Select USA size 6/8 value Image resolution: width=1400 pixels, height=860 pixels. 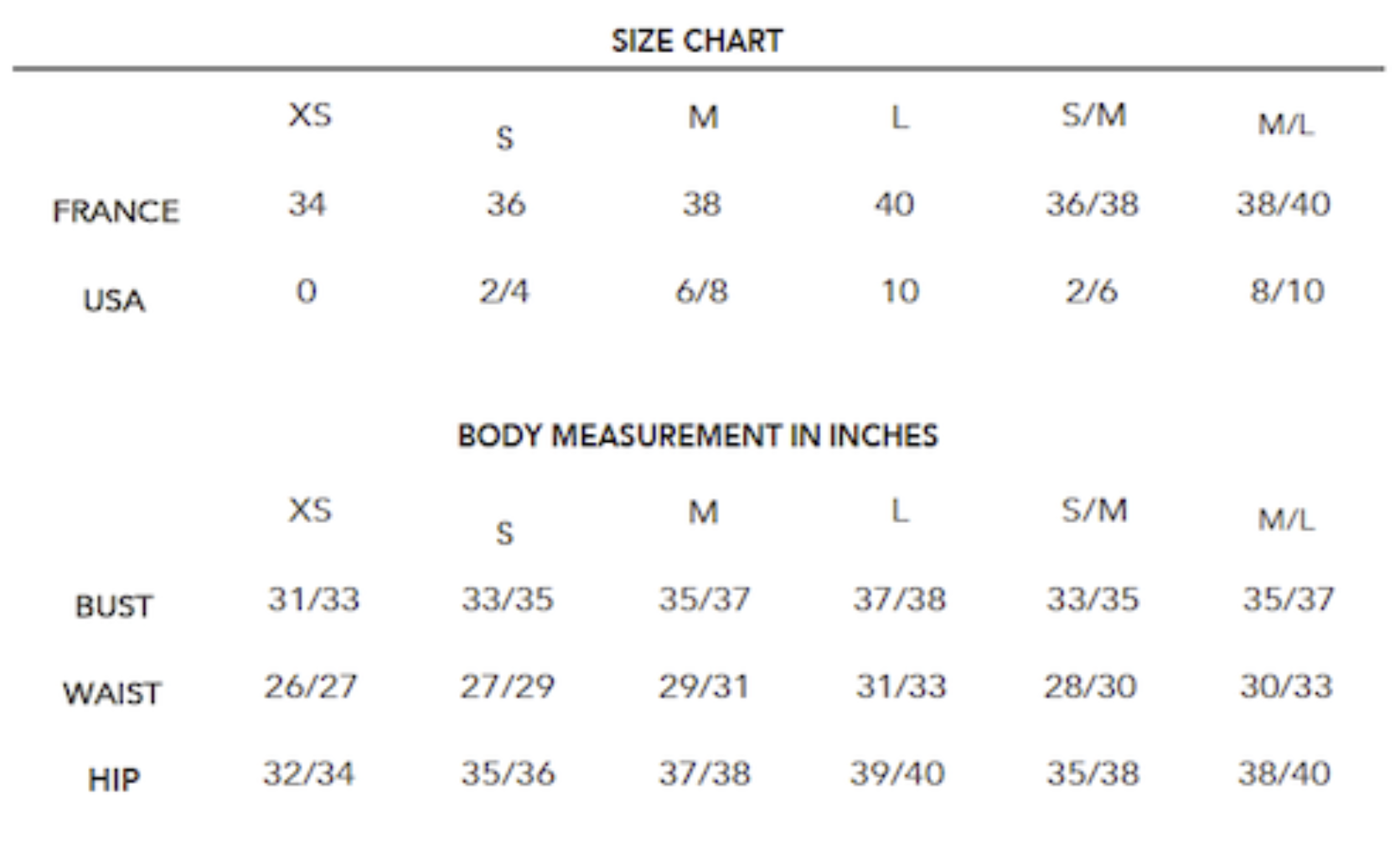pyautogui.click(x=702, y=291)
